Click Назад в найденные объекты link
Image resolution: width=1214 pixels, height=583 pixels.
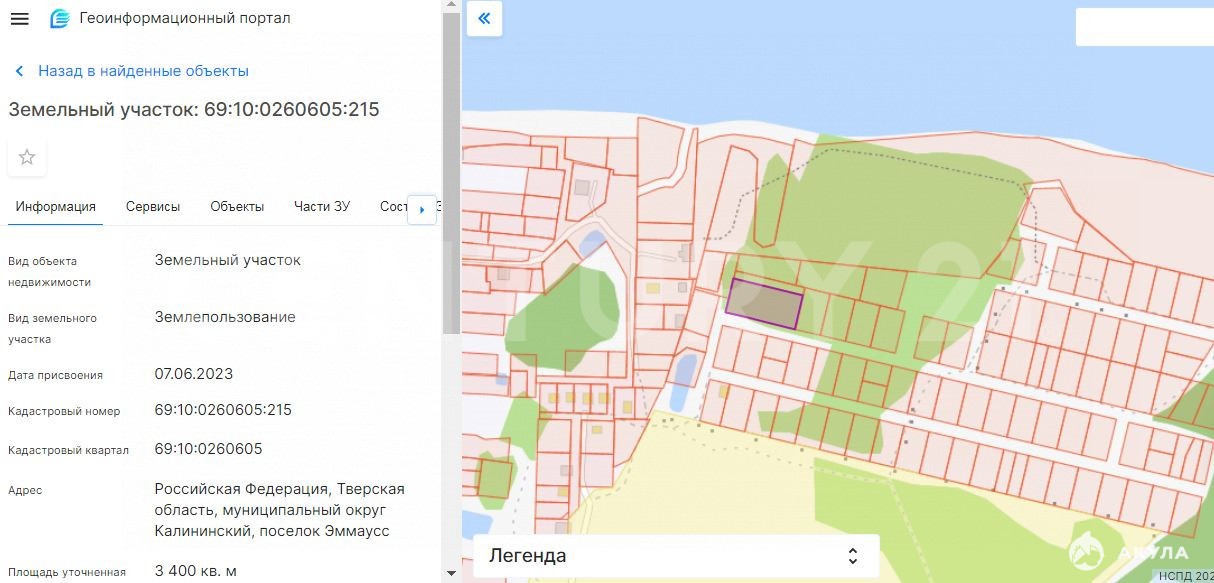(143, 72)
